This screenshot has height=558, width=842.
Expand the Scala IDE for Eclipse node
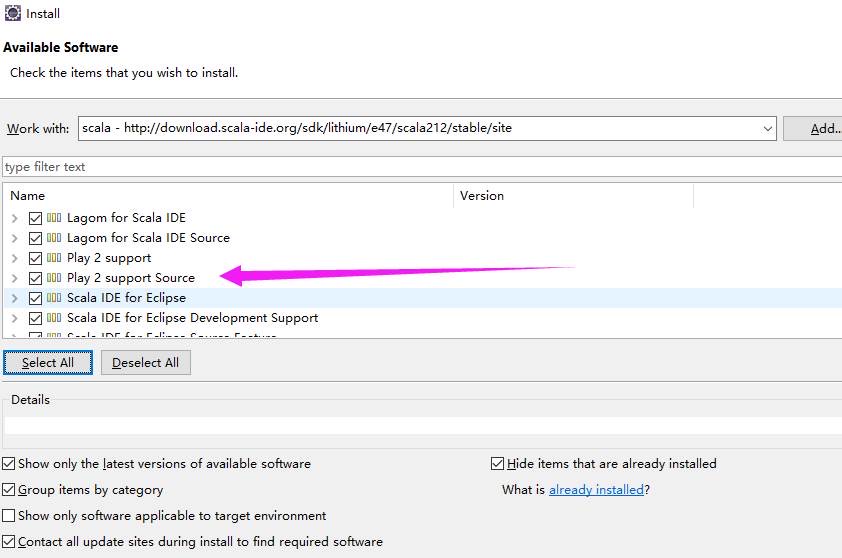pos(14,298)
